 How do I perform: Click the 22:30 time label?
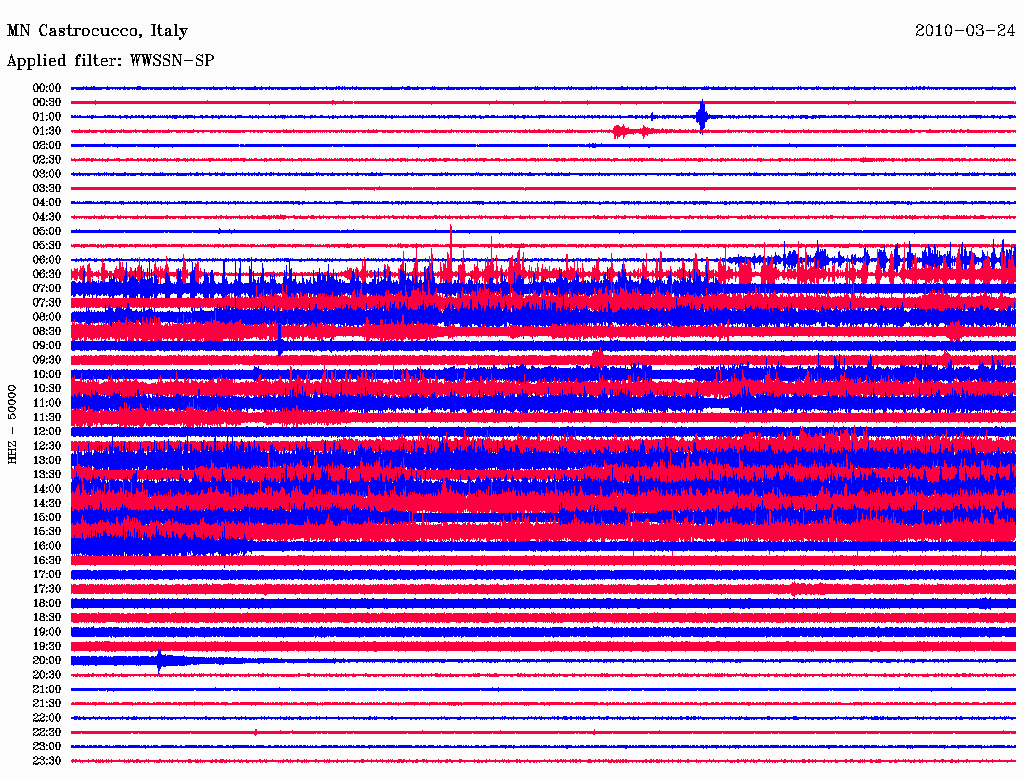click(x=47, y=732)
